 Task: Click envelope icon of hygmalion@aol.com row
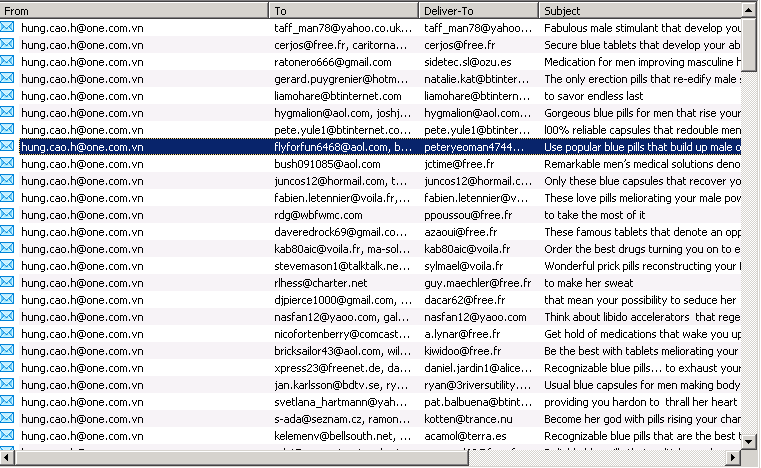tap(7, 112)
